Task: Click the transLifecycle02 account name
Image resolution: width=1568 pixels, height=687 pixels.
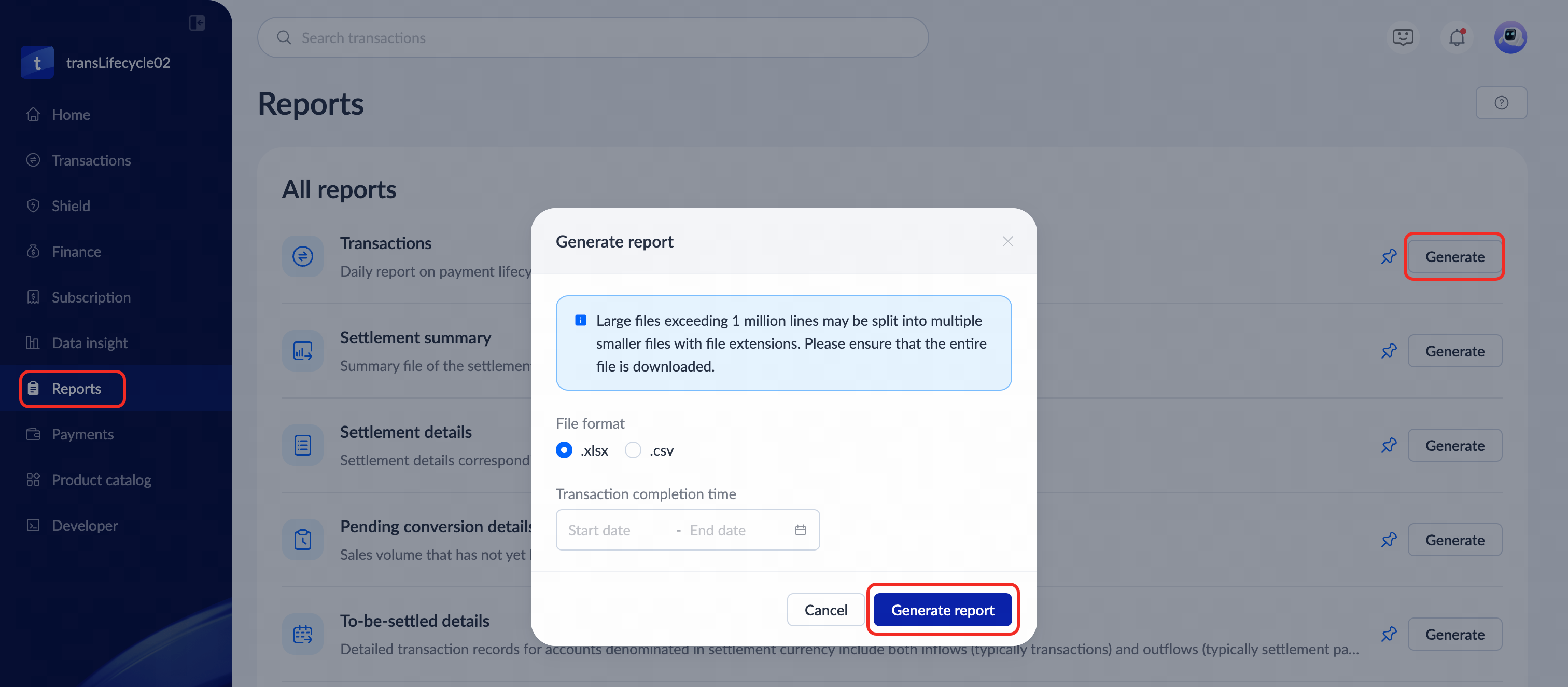Action: point(118,63)
